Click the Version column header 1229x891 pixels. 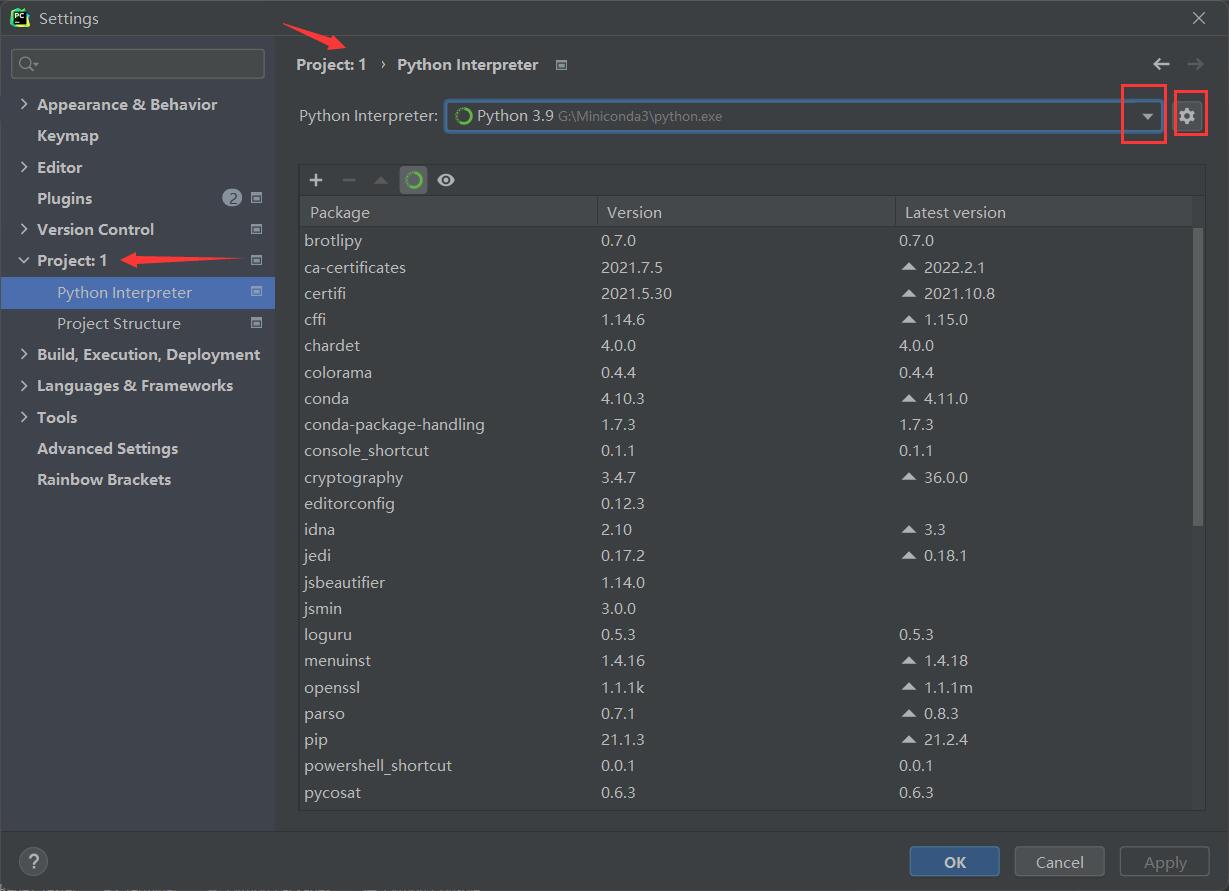[746, 212]
